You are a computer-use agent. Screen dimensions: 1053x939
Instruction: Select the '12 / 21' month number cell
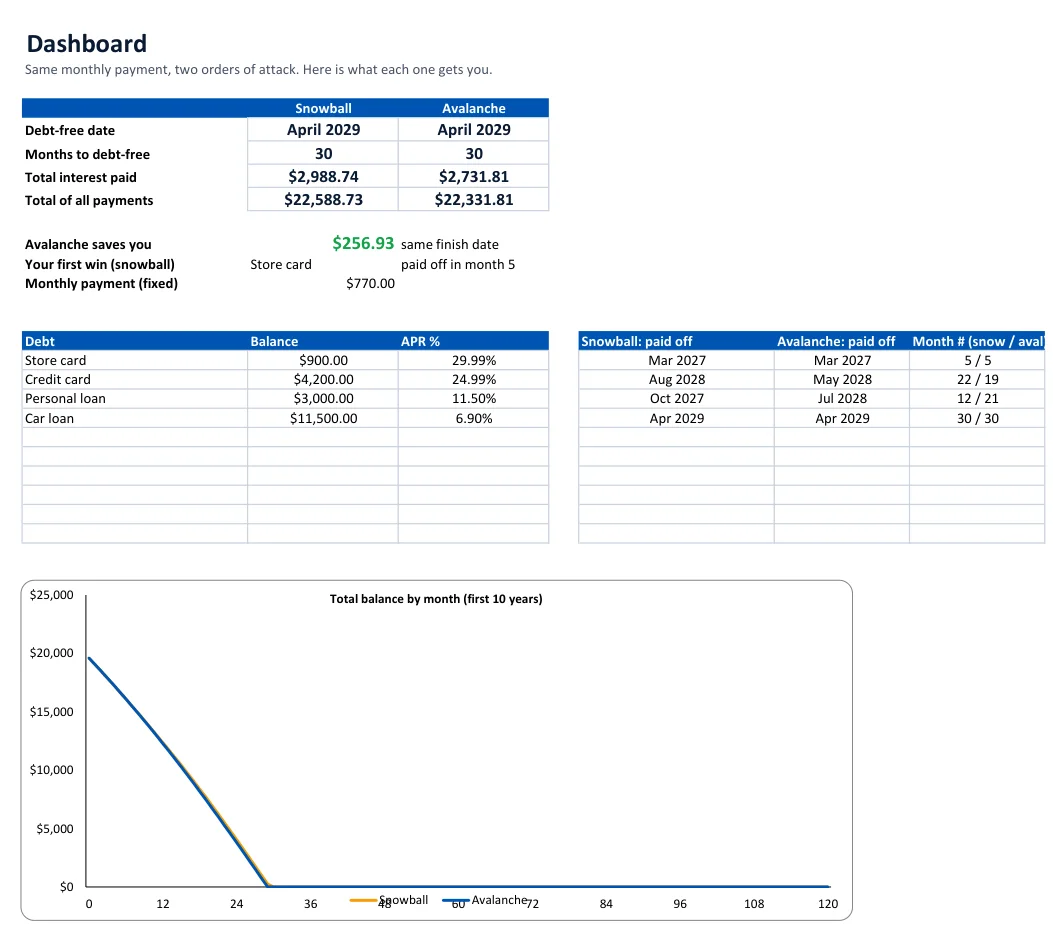(x=977, y=398)
